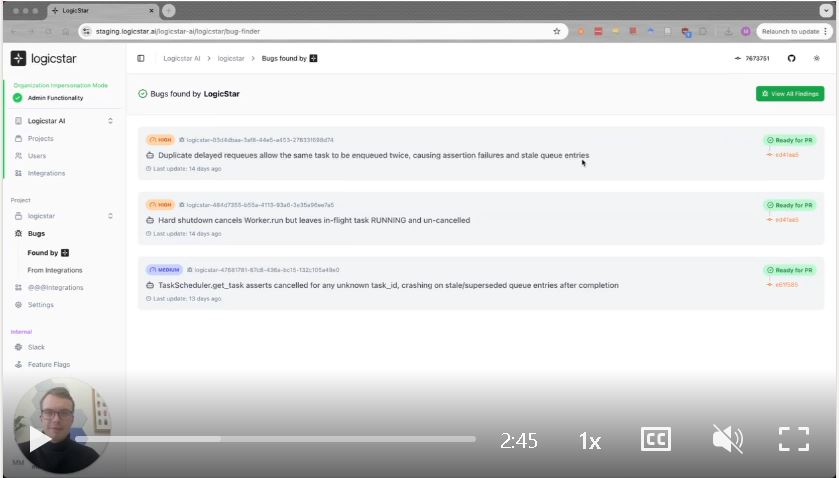Click commit link on Duplicate delayed bug

pos(782,155)
